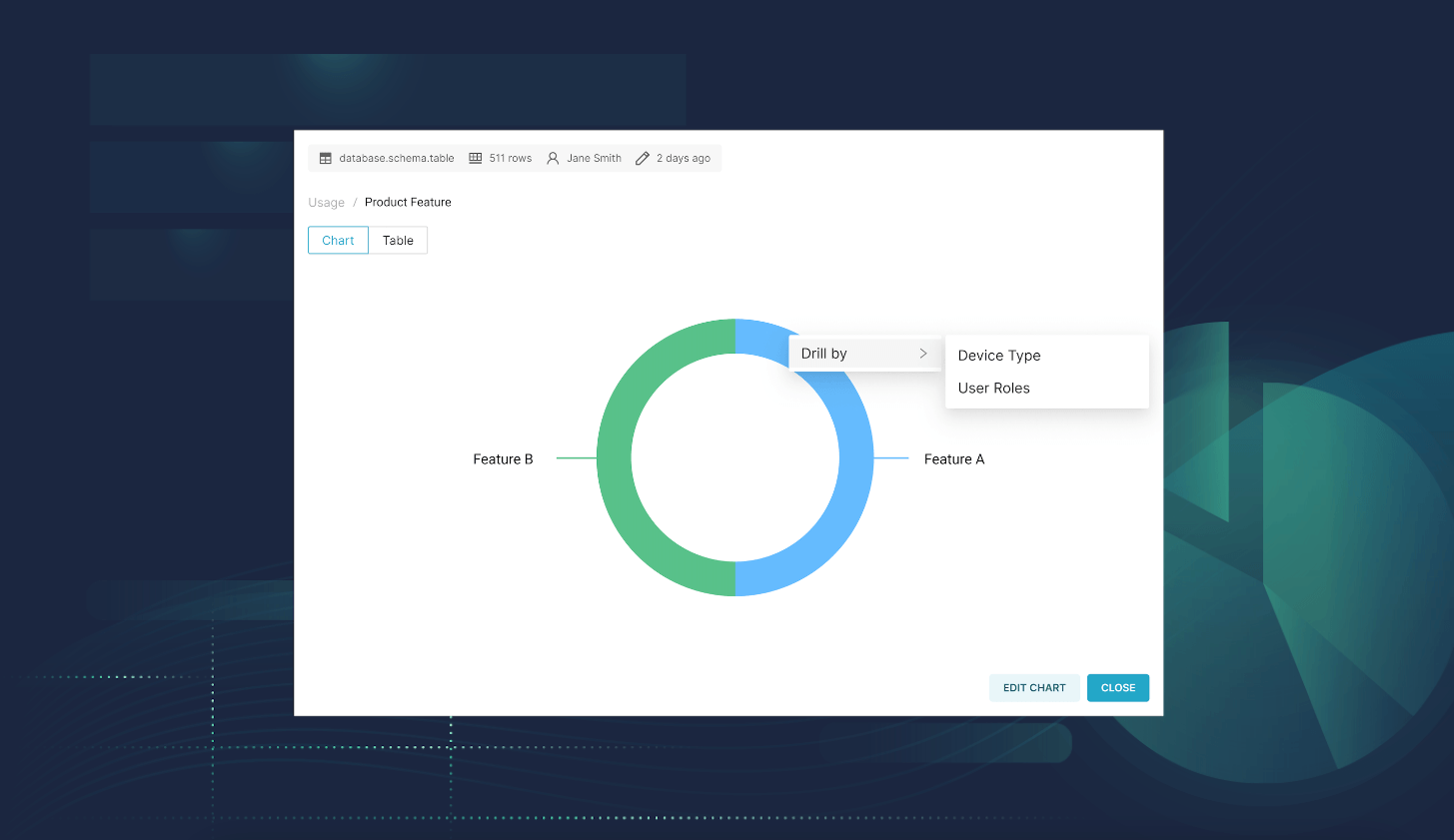Switch to the Table view

[x=398, y=241]
